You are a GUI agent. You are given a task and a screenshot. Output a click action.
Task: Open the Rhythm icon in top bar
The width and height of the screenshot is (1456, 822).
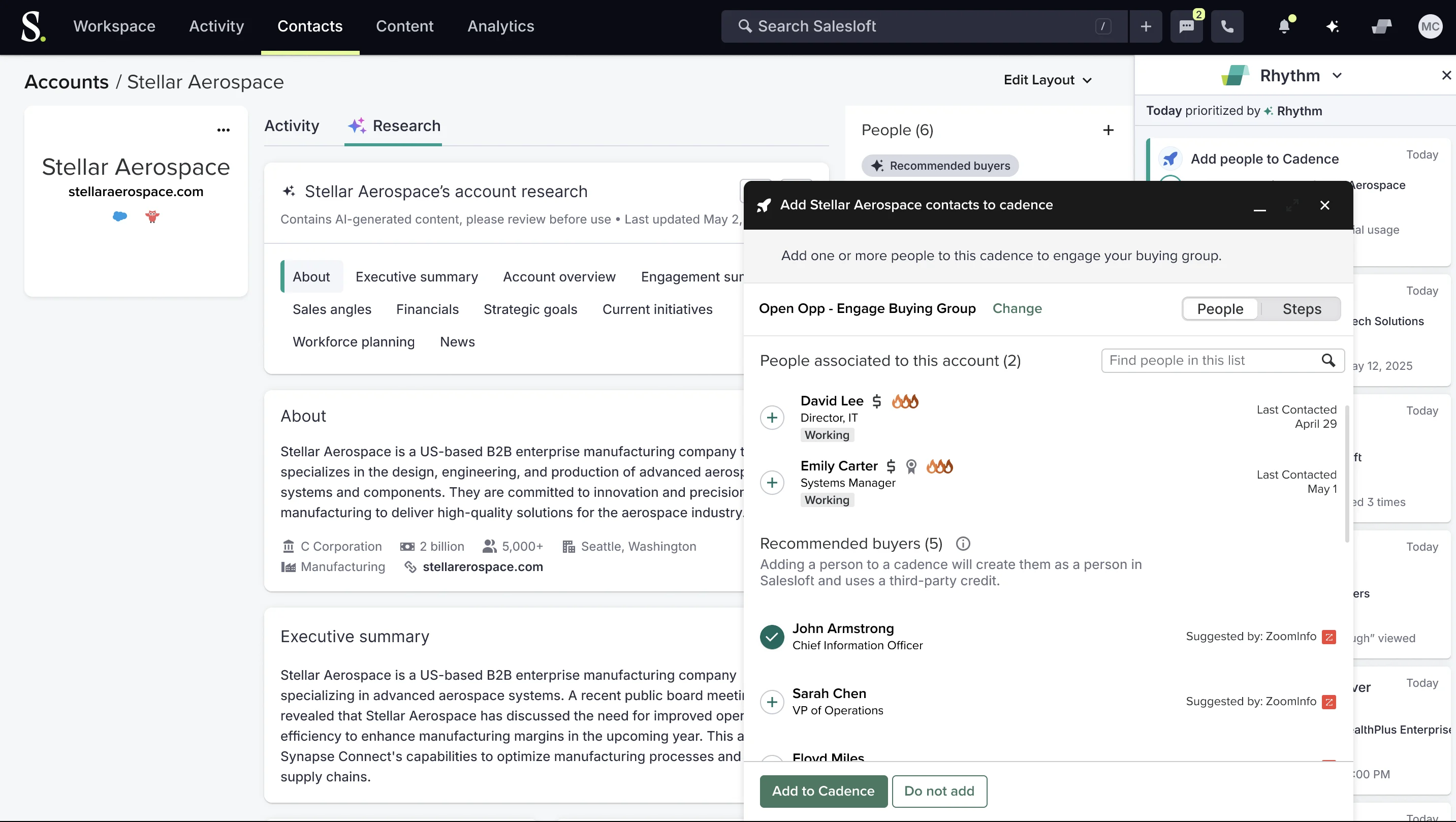(1381, 26)
